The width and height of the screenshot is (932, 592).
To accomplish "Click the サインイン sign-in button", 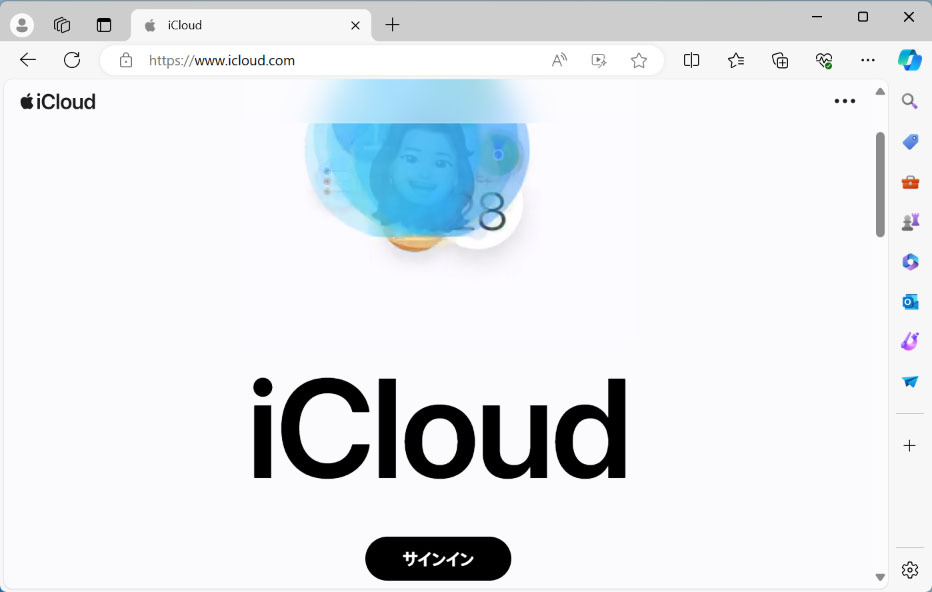I will (x=438, y=559).
